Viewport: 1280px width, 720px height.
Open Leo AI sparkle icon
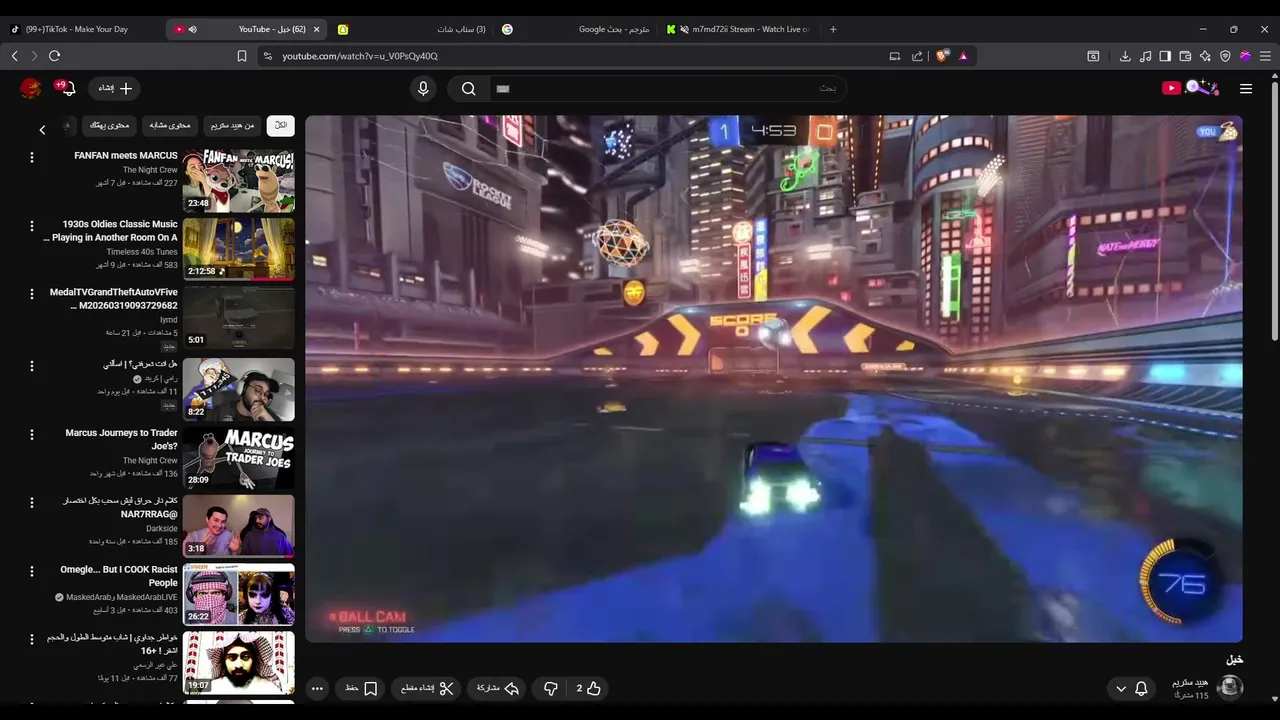pos(1205,56)
